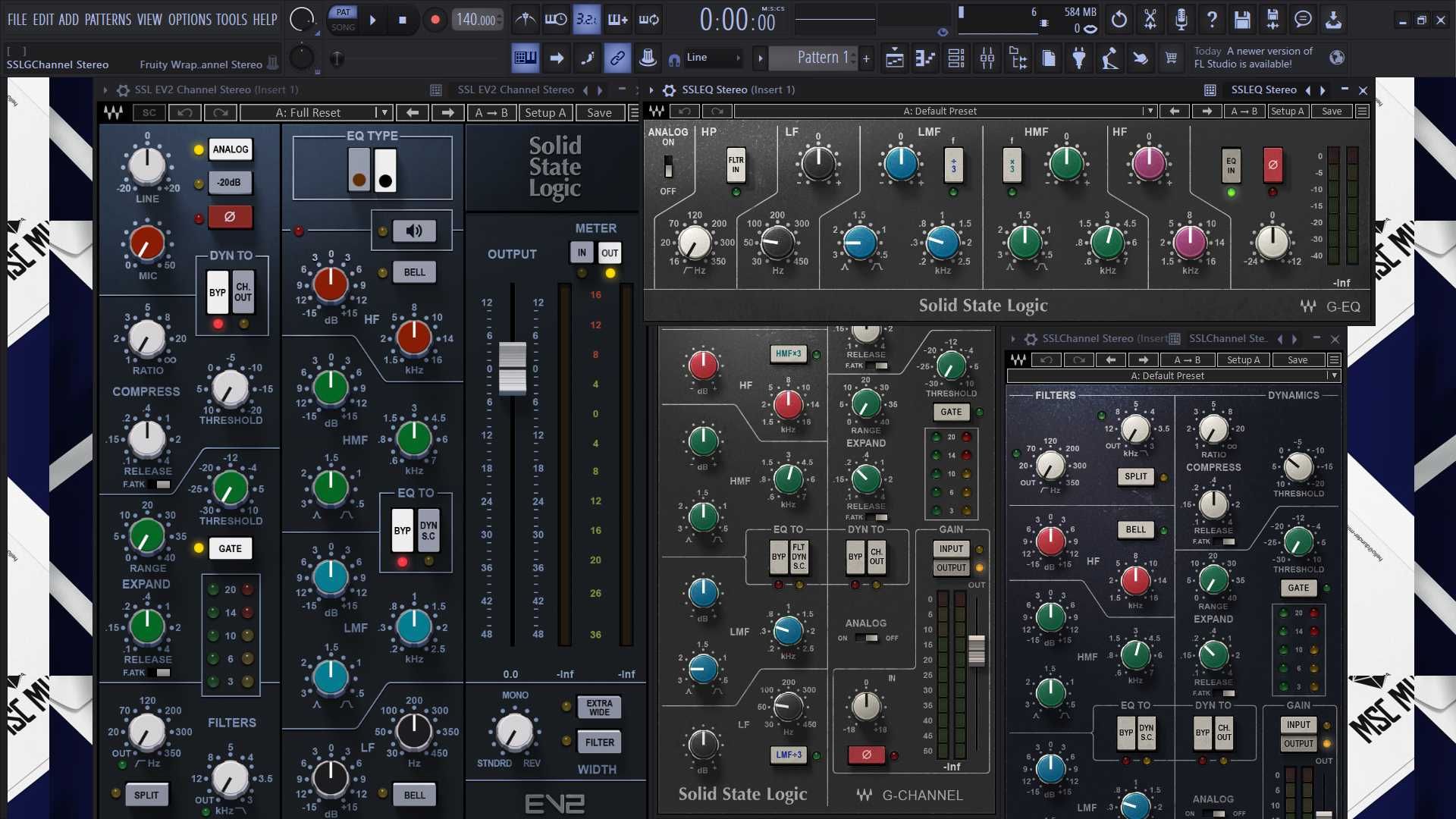This screenshot has height=819, width=1456.
Task: Click the help question mark icon
Action: click(1212, 20)
